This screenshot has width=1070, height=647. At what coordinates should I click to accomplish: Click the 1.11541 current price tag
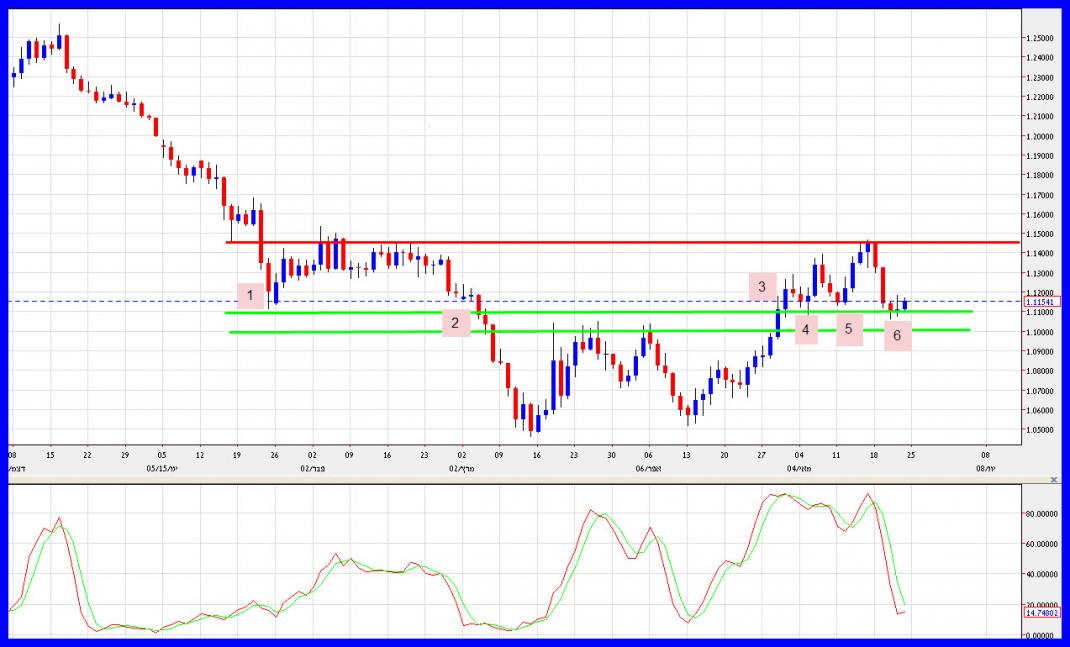pyautogui.click(x=1042, y=301)
